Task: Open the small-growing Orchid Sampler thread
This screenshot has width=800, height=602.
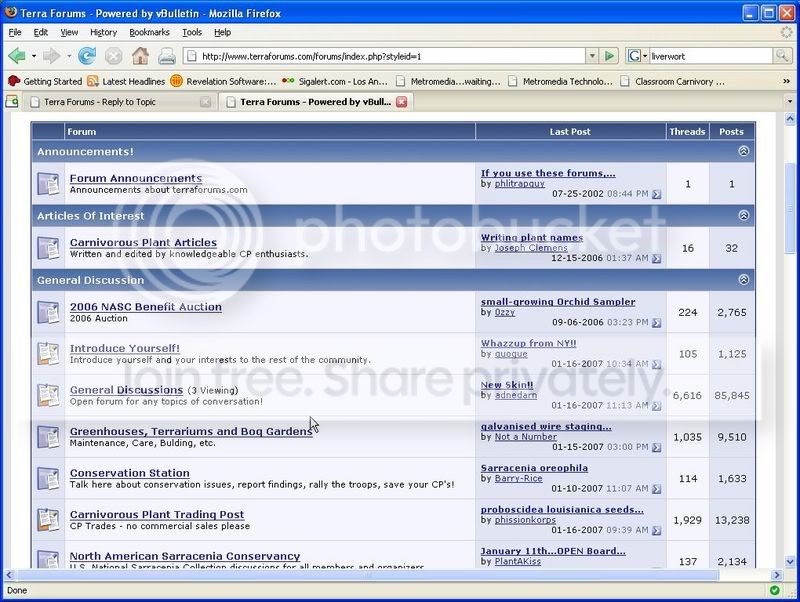Action: [x=558, y=302]
